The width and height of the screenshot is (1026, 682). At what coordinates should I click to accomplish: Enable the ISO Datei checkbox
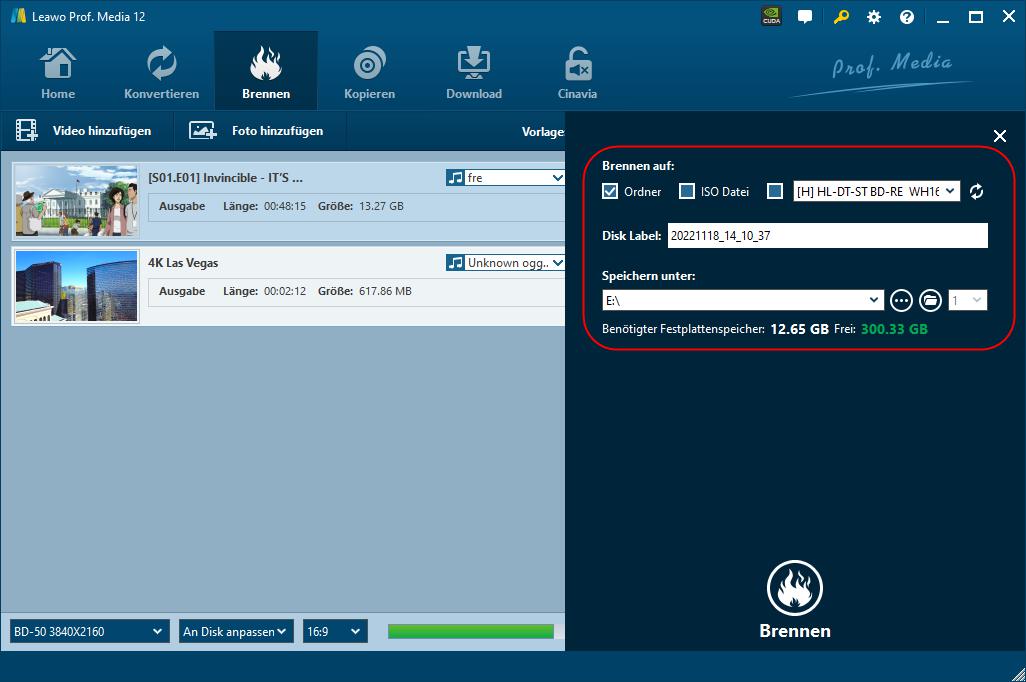coord(686,191)
